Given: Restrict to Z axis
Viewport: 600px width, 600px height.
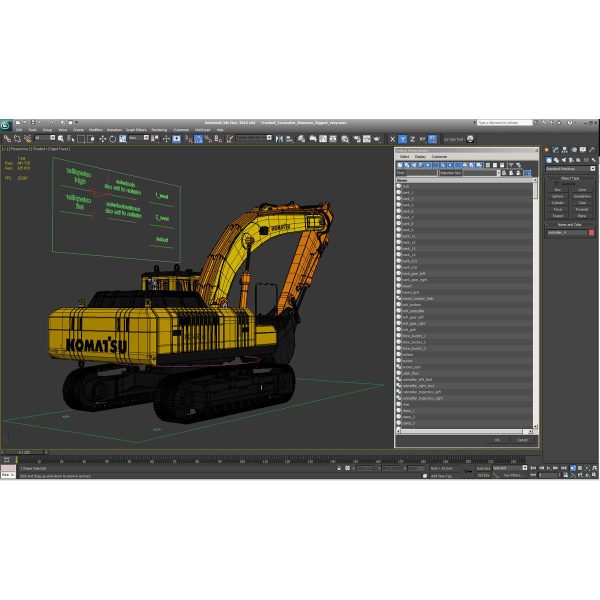Looking at the screenshot, I should click(x=412, y=139).
